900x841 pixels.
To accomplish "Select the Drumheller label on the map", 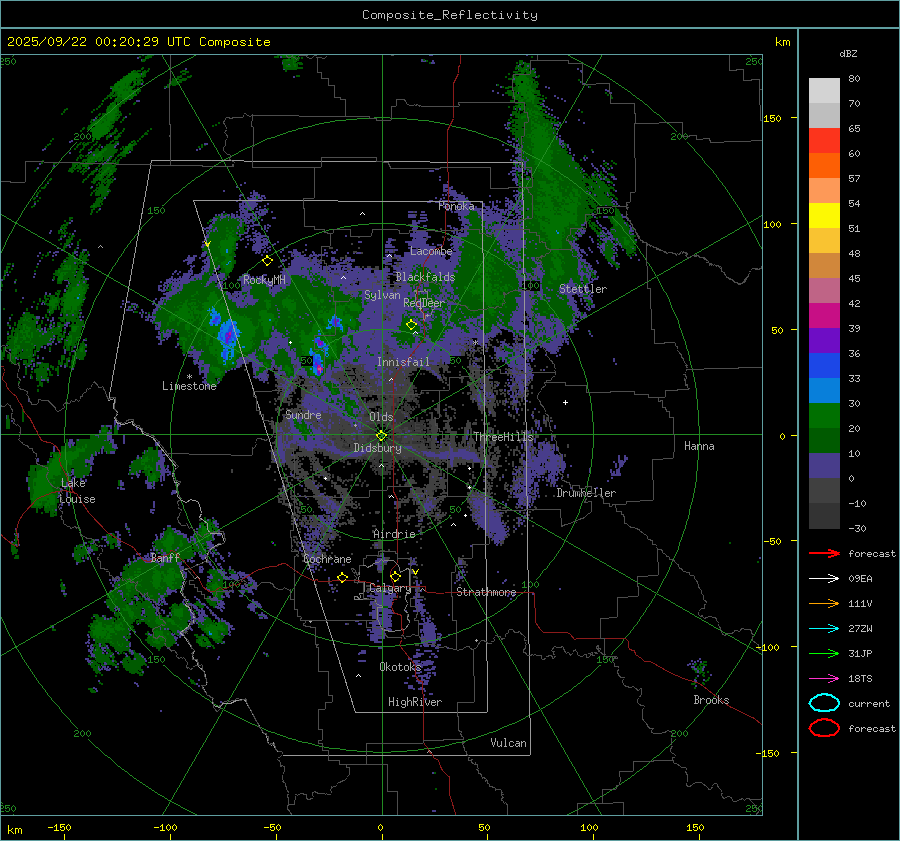I will coord(586,493).
